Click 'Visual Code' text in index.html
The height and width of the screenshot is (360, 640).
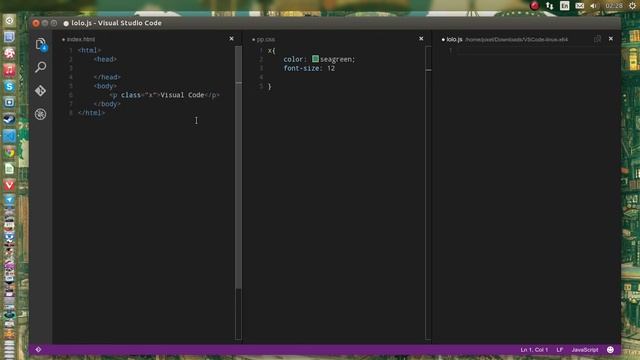point(182,95)
